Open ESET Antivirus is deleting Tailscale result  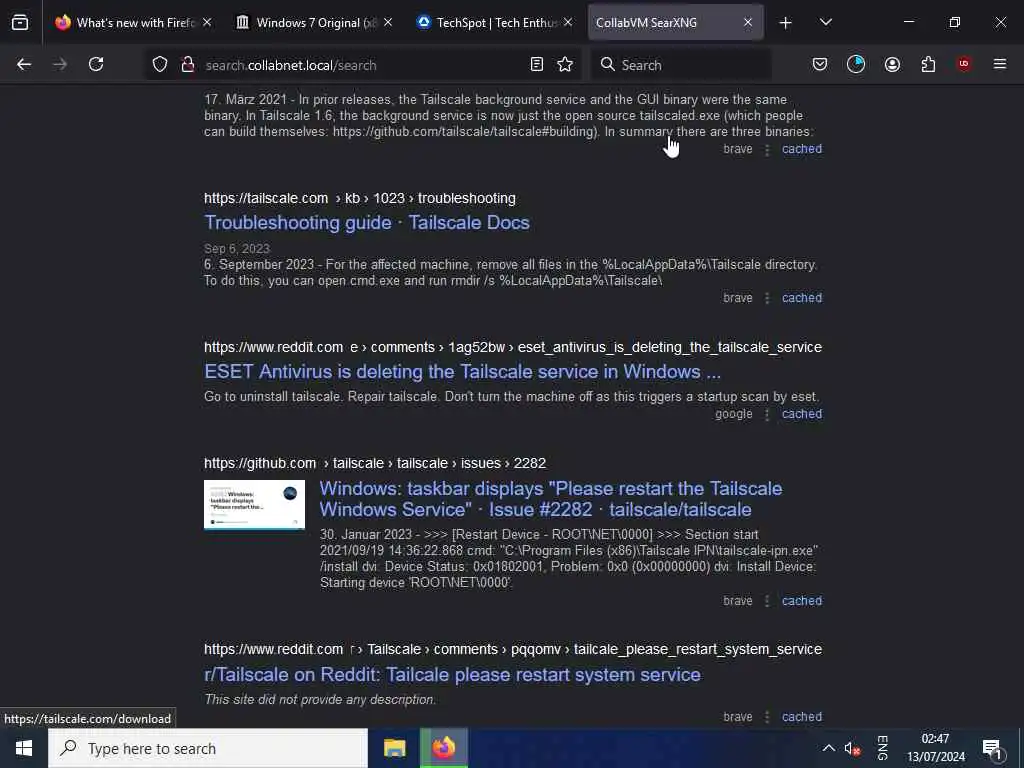click(462, 372)
